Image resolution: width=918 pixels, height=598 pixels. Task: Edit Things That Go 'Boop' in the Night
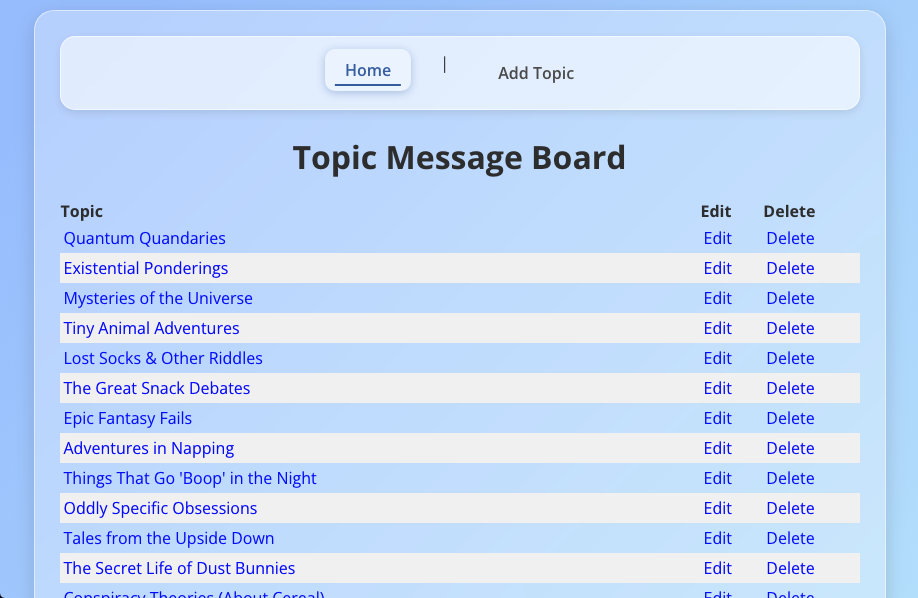[x=718, y=478]
